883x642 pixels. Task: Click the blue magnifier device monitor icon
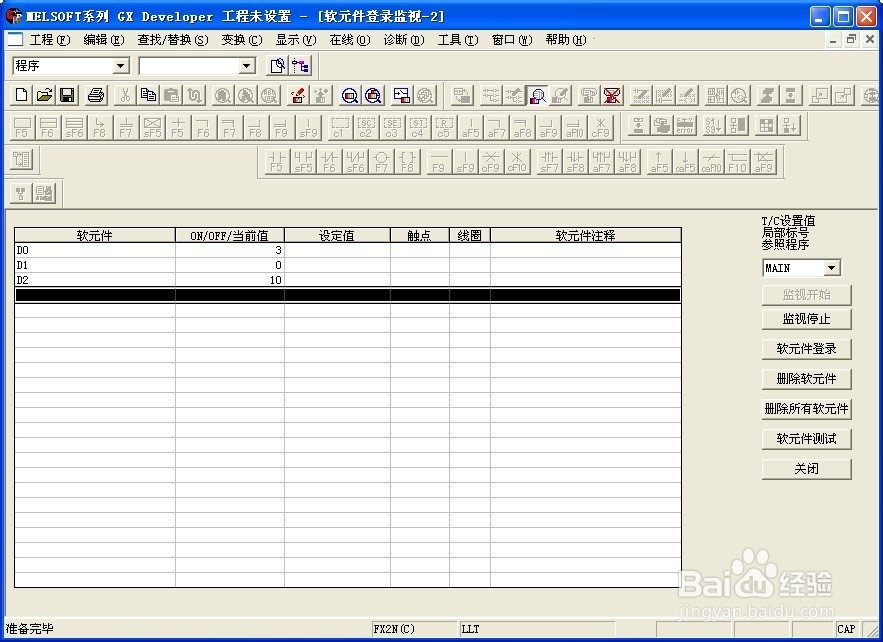point(350,95)
